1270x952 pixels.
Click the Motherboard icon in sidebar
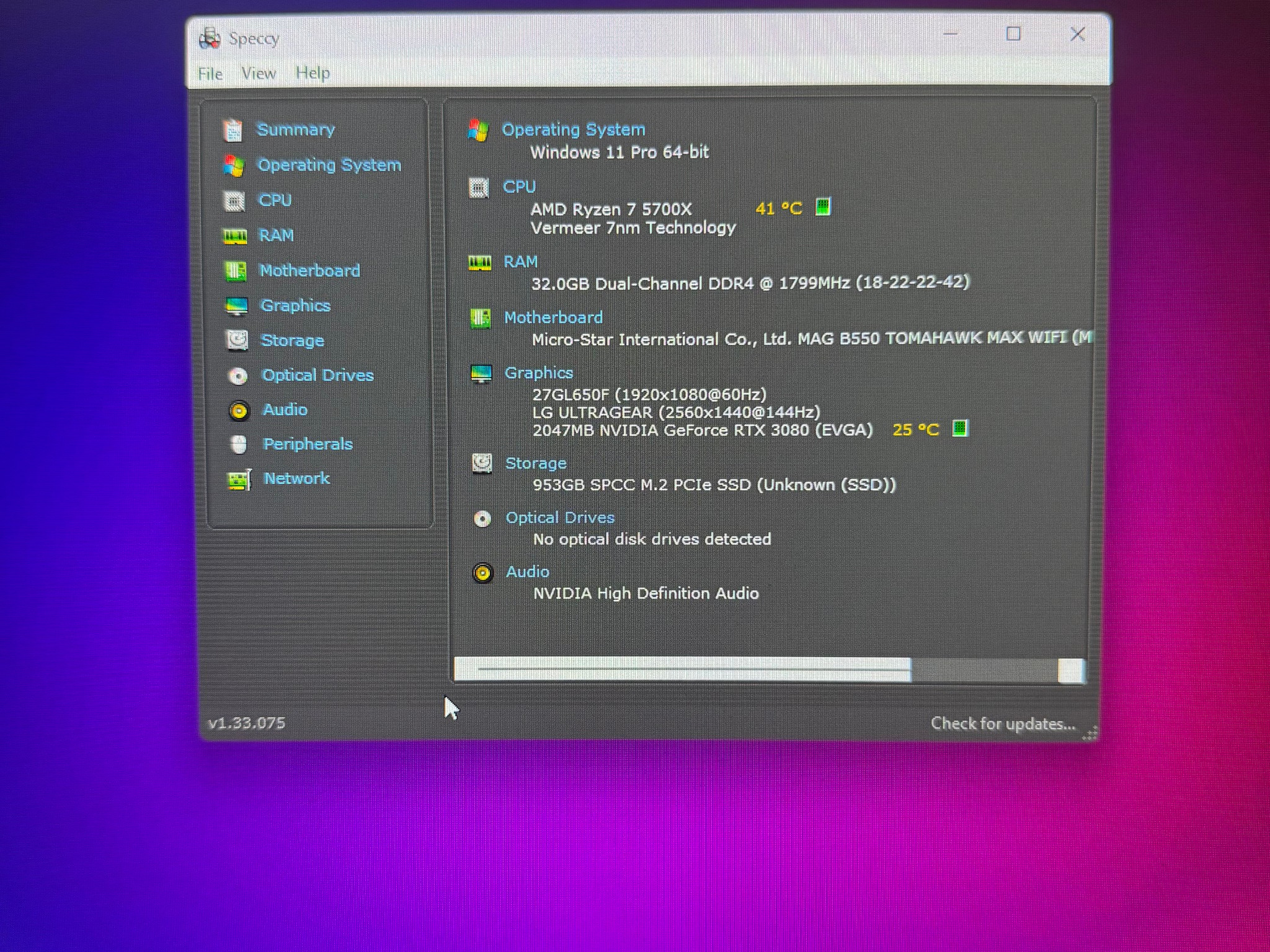point(236,271)
